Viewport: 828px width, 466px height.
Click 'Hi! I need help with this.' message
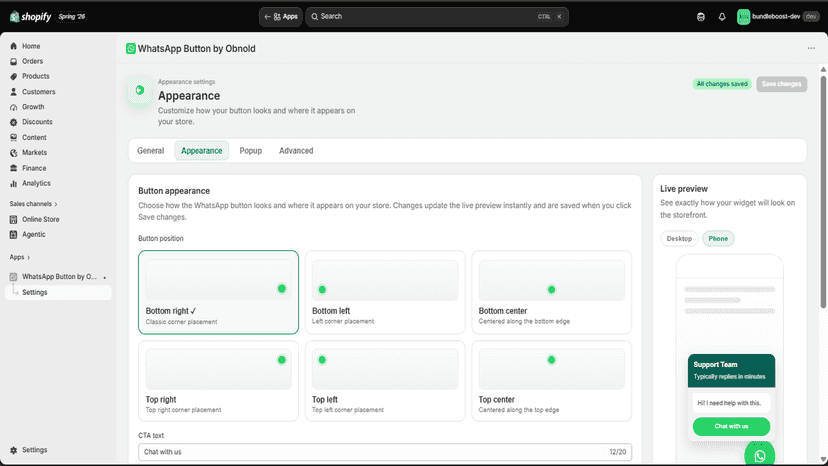tap(729, 403)
